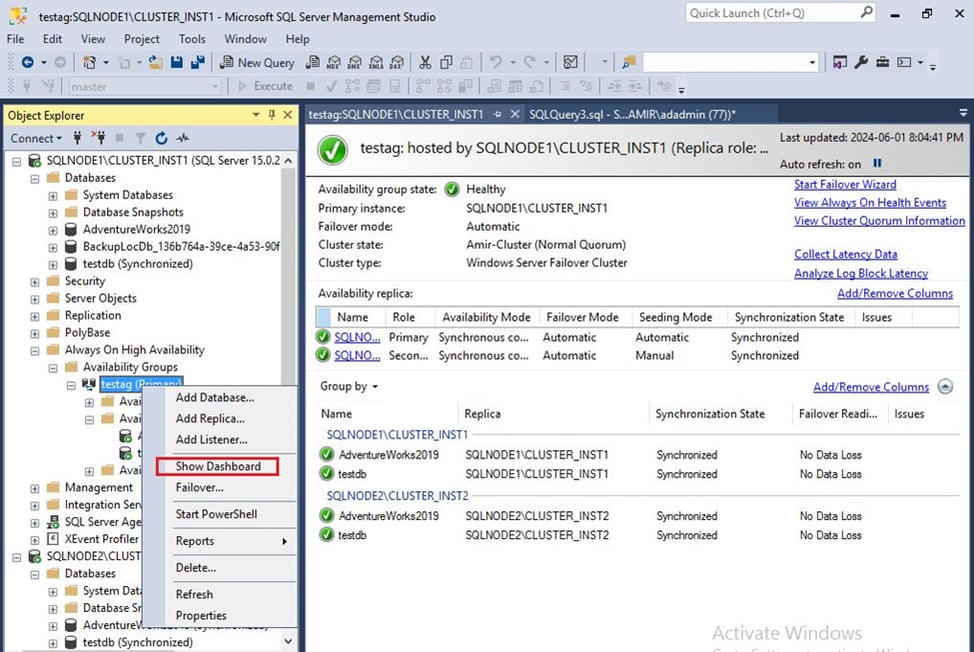This screenshot has height=652, width=974.
Task: Click the Execute button on the SQL toolbar
Action: click(x=270, y=85)
